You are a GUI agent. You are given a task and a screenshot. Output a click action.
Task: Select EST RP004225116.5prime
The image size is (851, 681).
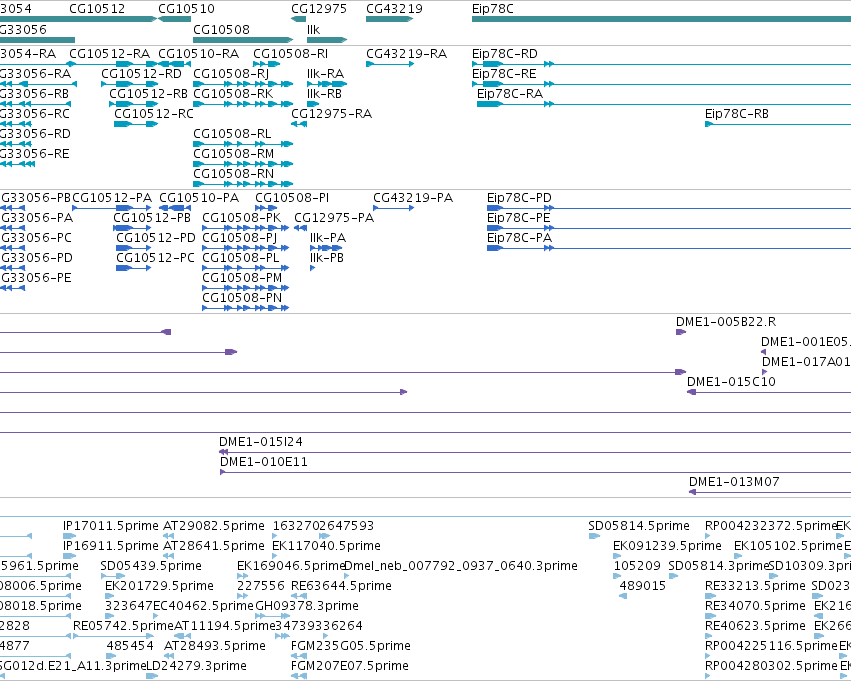771,647
